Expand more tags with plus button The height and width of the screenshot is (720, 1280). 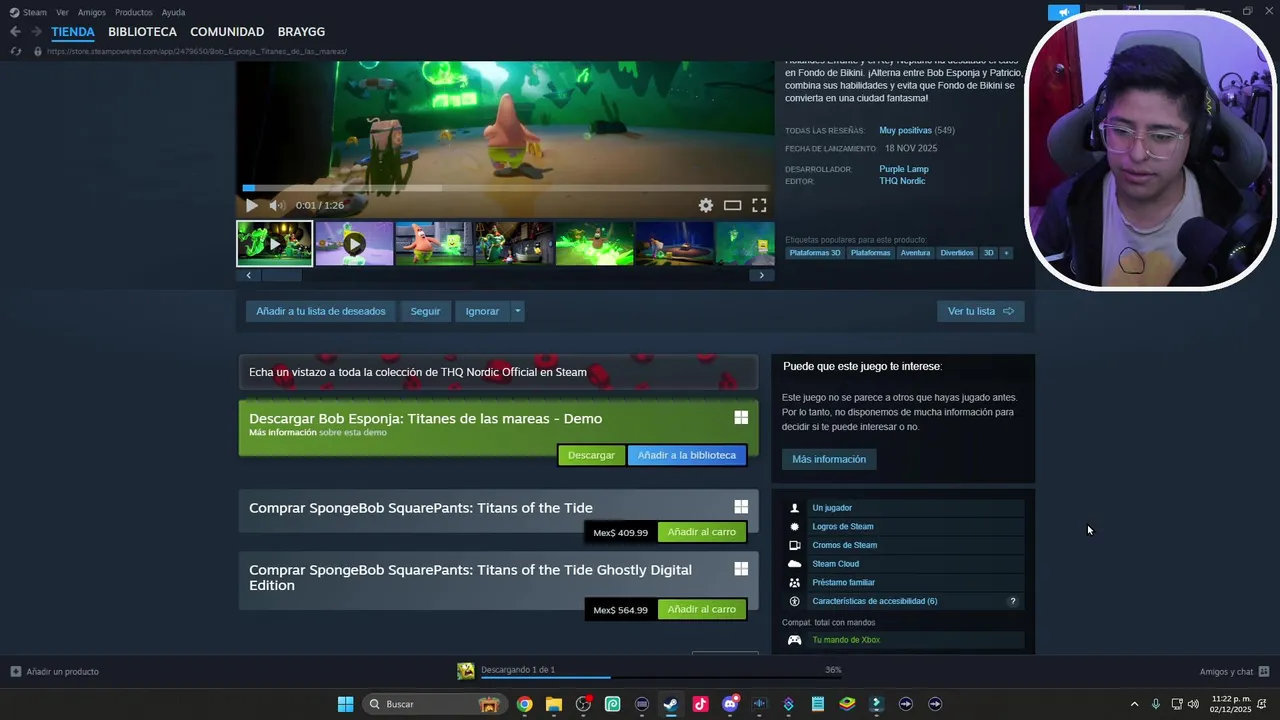click(x=1006, y=253)
